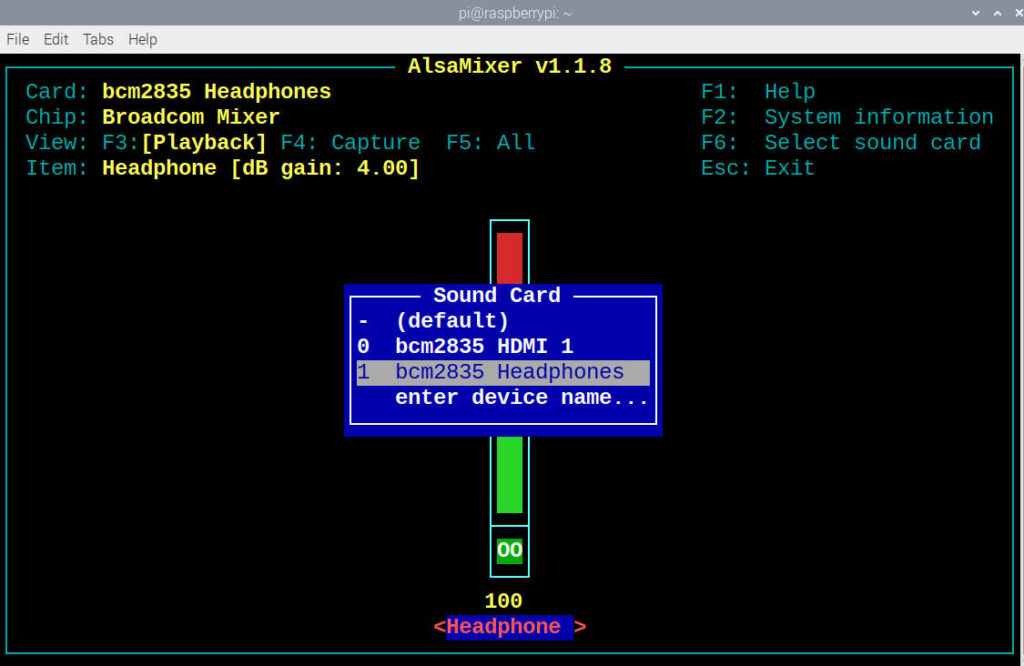Click the Esc: Exit text

758,168
